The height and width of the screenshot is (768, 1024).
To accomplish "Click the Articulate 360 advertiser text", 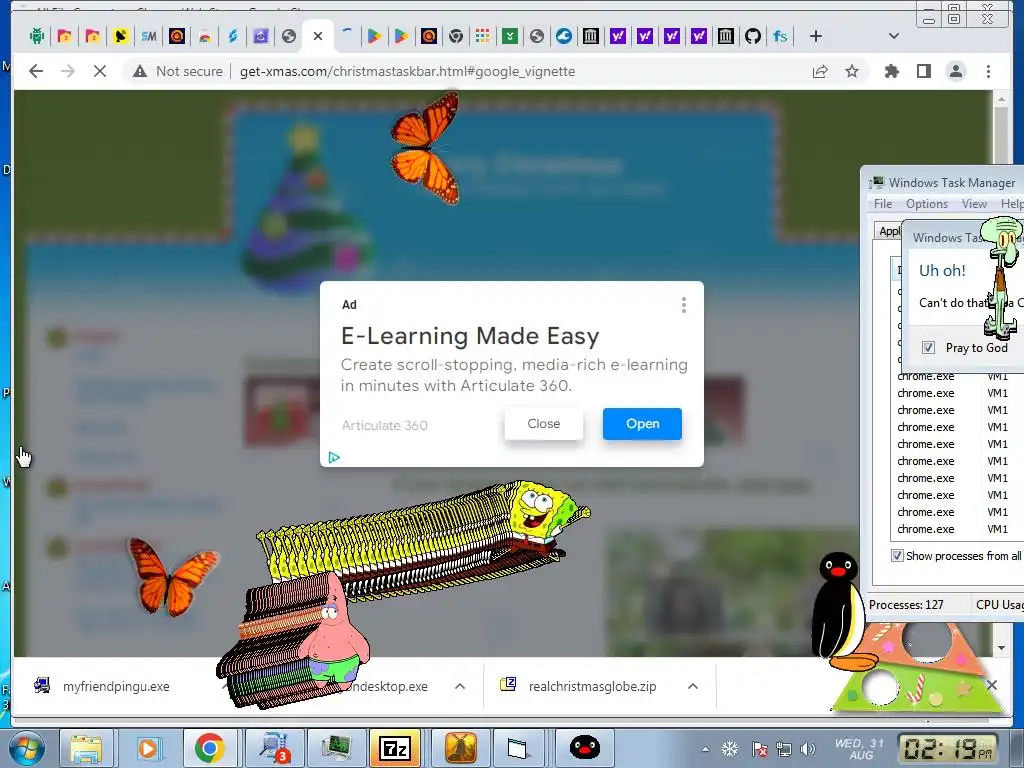I will click(385, 425).
